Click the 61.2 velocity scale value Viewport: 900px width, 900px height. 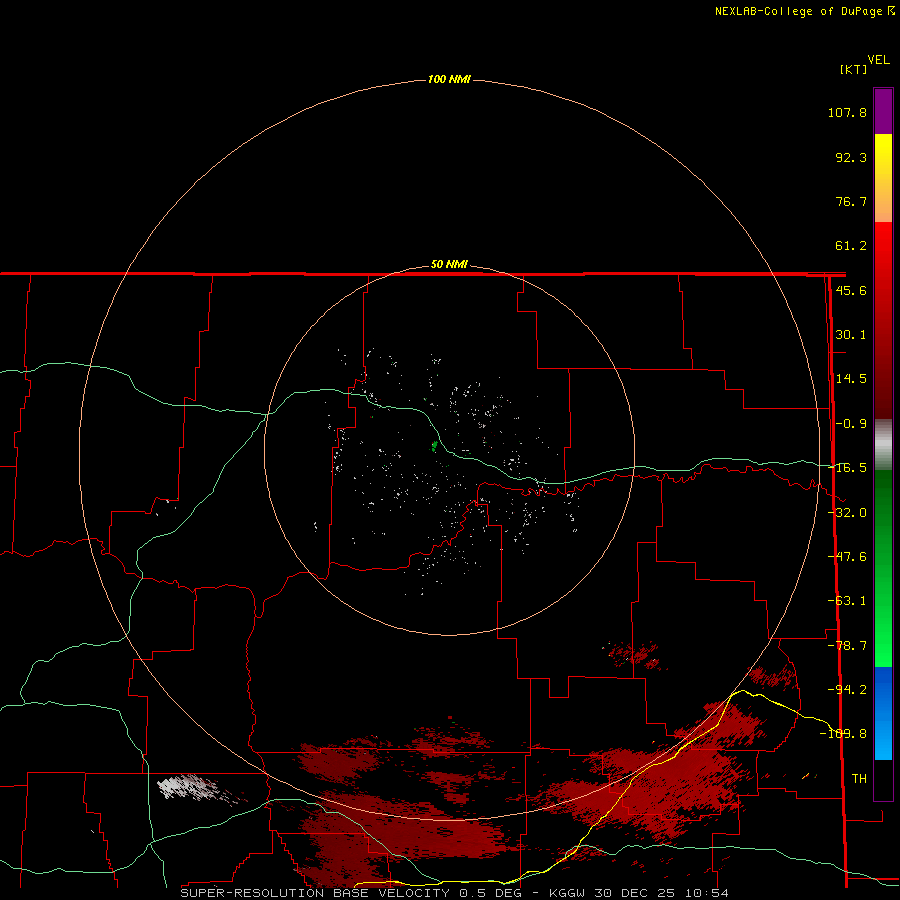[x=851, y=246]
